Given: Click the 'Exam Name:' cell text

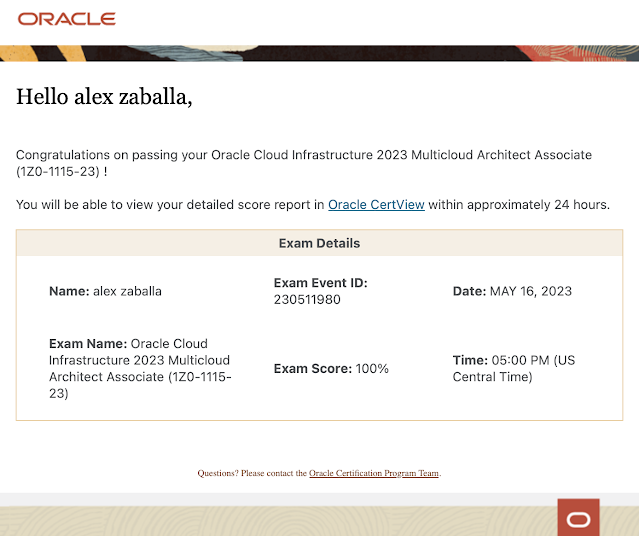Looking at the screenshot, I should coord(140,368).
